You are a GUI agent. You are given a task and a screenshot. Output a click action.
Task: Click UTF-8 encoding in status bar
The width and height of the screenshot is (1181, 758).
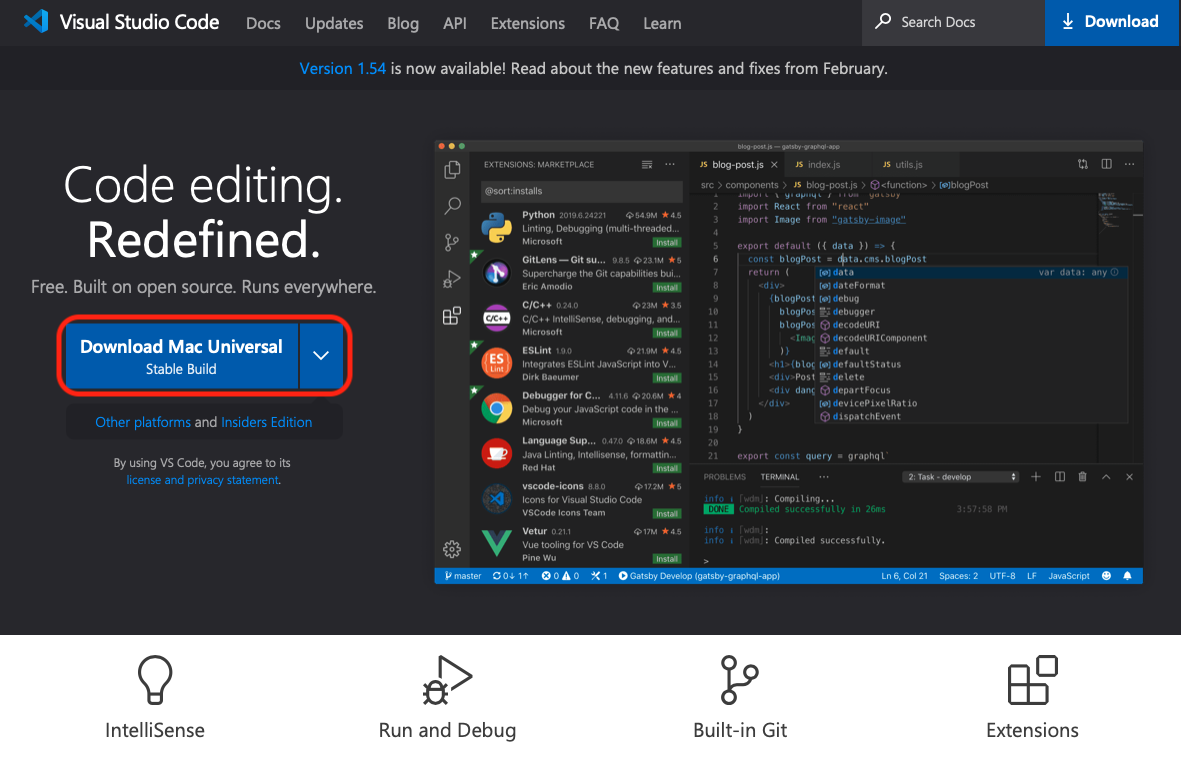(1002, 576)
